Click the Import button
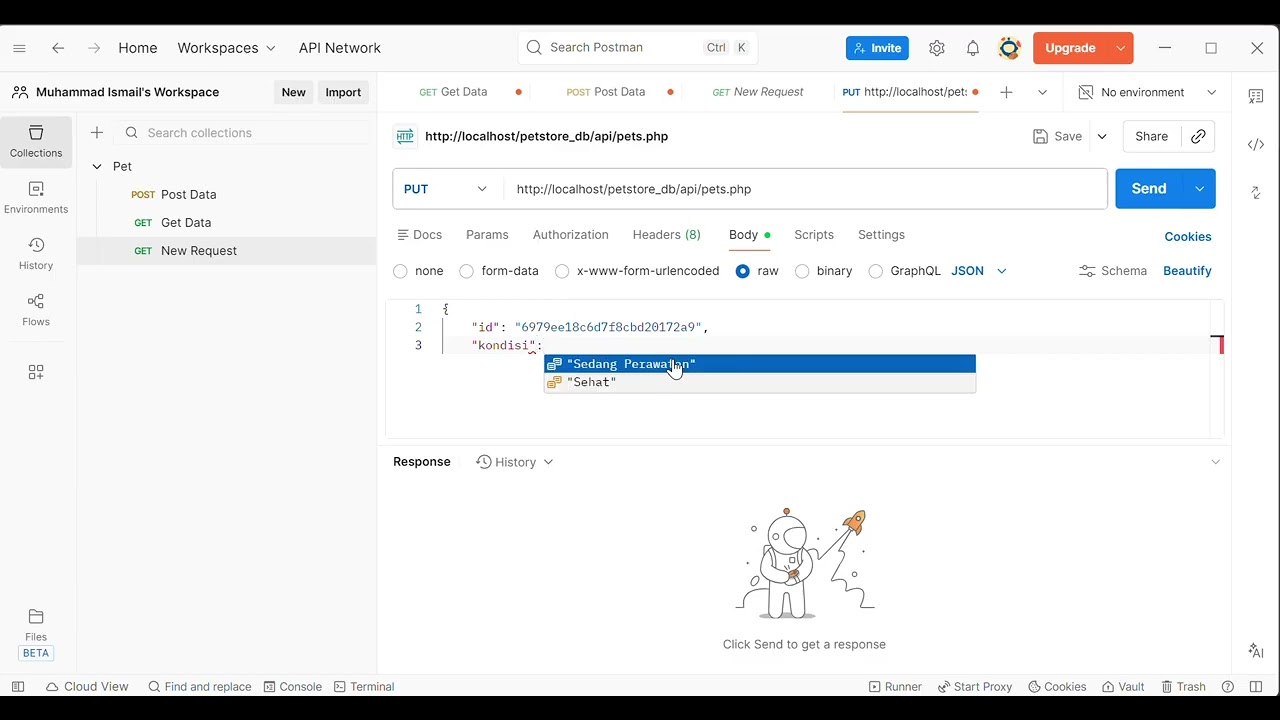 [343, 92]
